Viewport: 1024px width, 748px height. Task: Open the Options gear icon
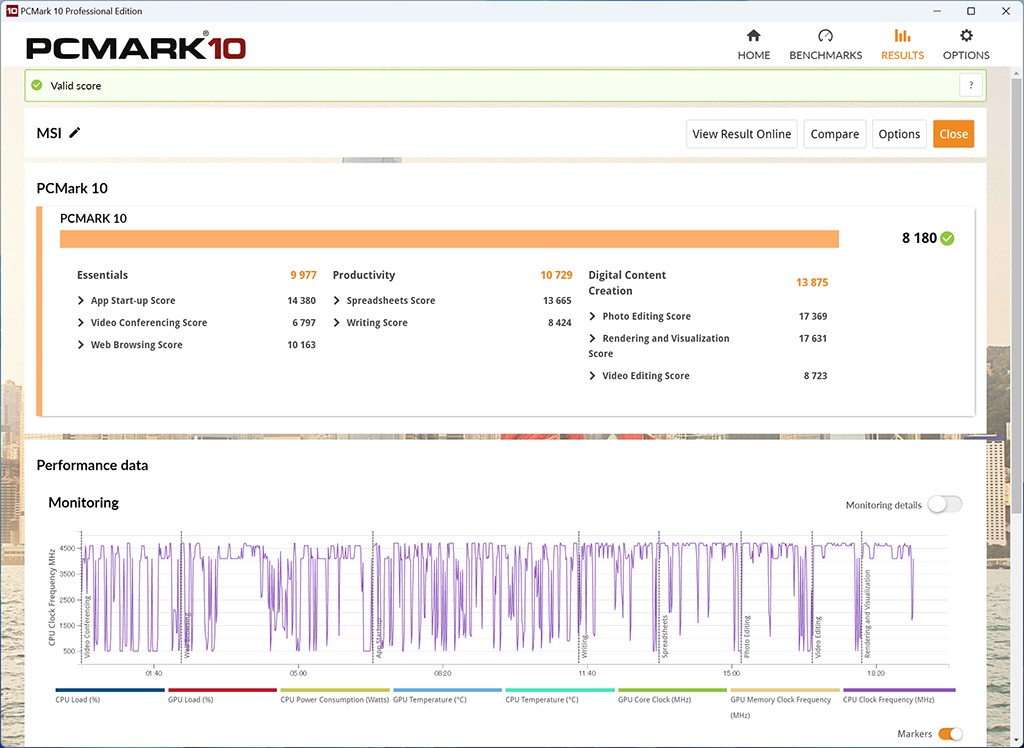966,36
